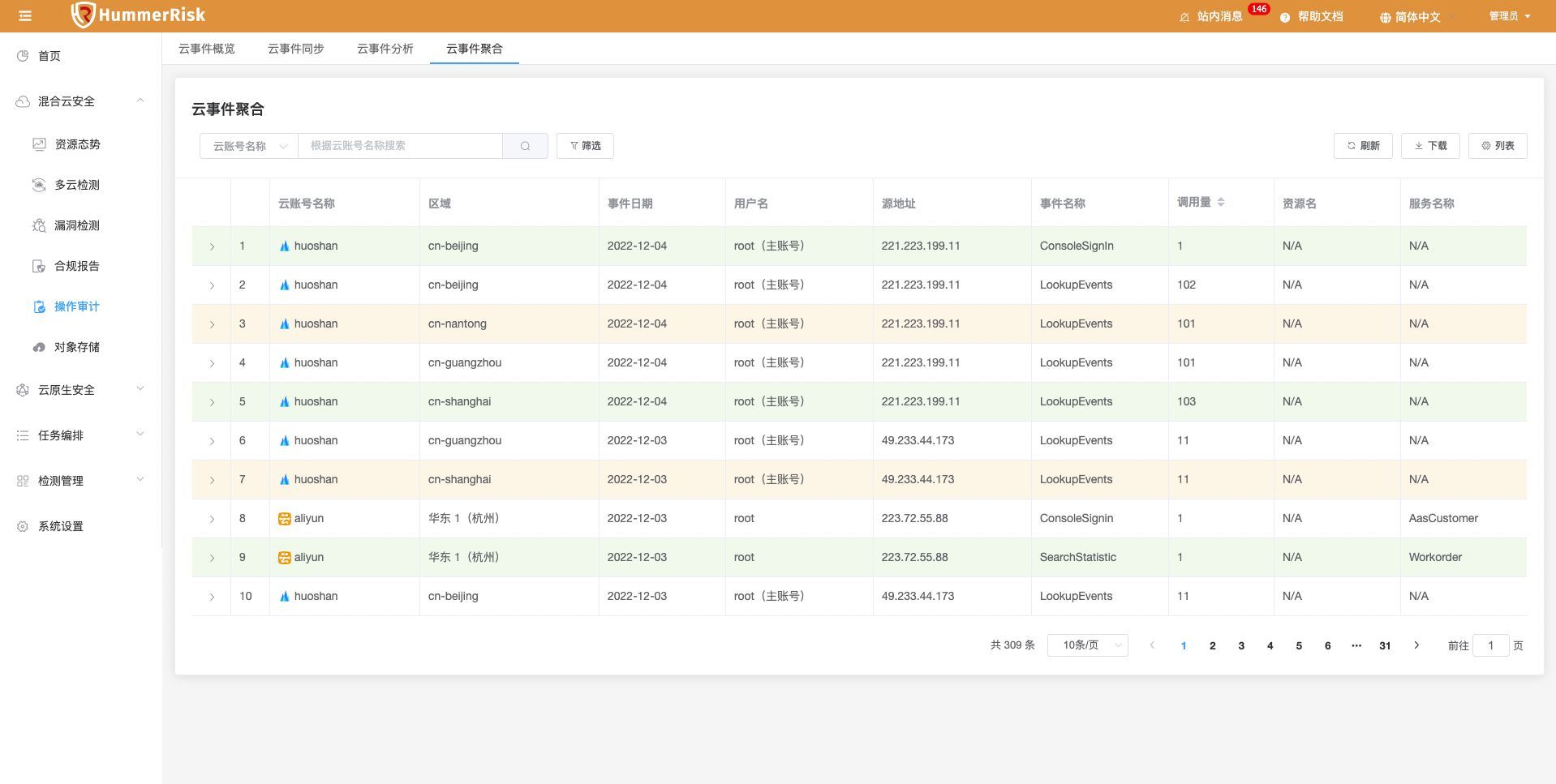
Task: Click the language globe icon
Action: [x=1385, y=17]
